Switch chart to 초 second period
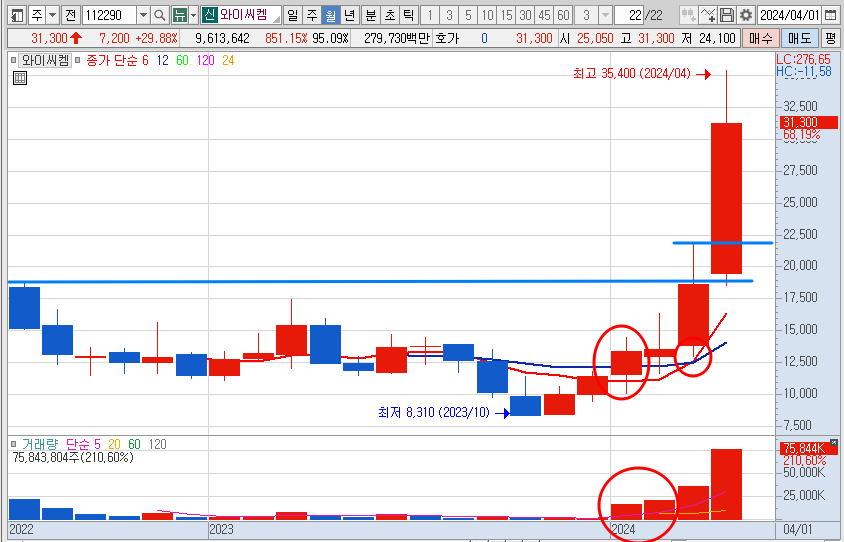Viewport: 844px width, 542px height. [390, 15]
